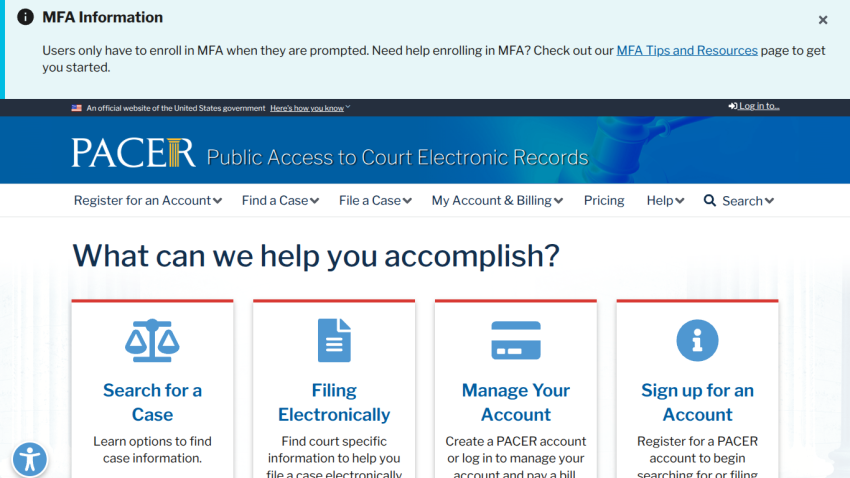Click the 'What can we help you accomplish?' heading
The height and width of the screenshot is (478, 850).
pos(316,256)
